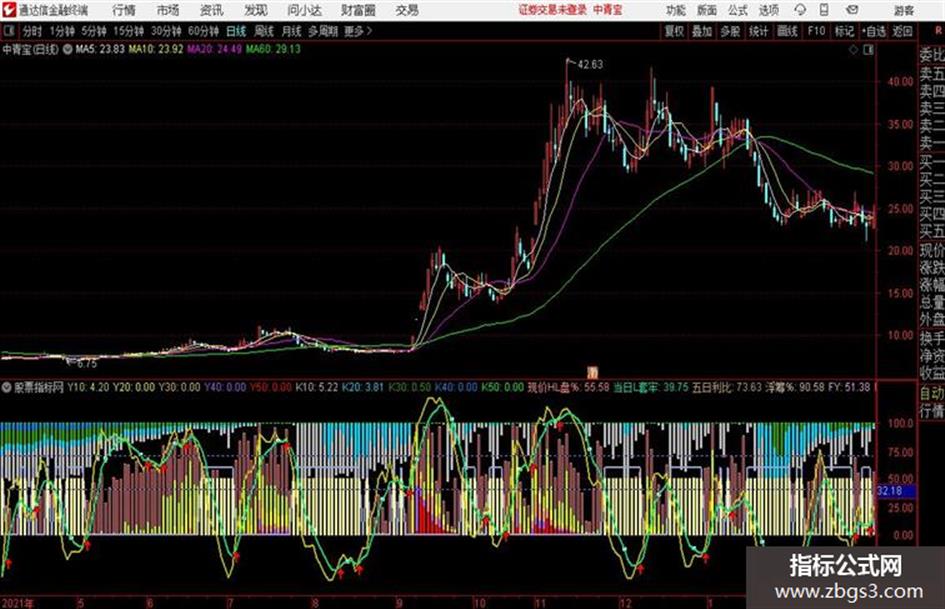Open the 交易 menu
The image size is (945, 609).
(x=407, y=10)
